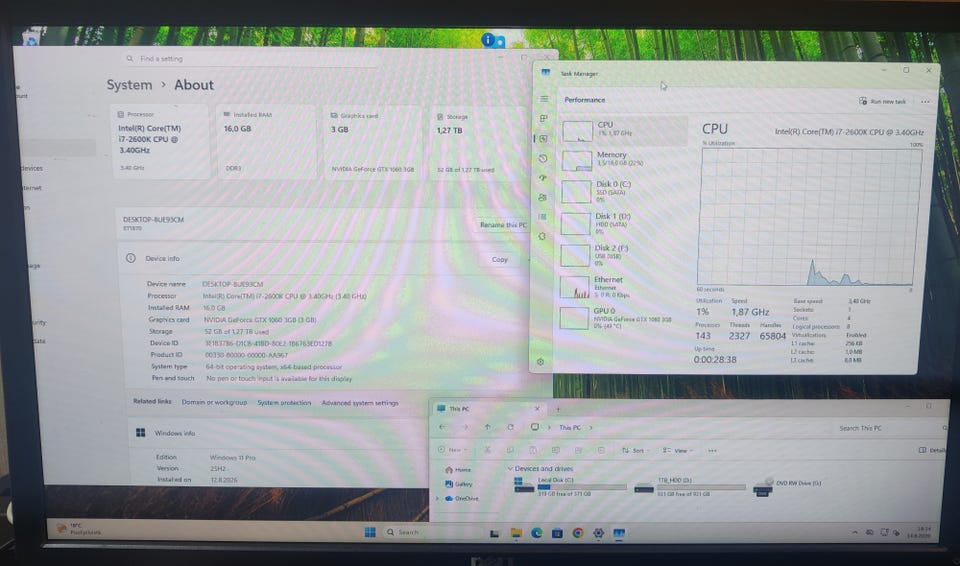Click Rename this PC button

point(503,225)
